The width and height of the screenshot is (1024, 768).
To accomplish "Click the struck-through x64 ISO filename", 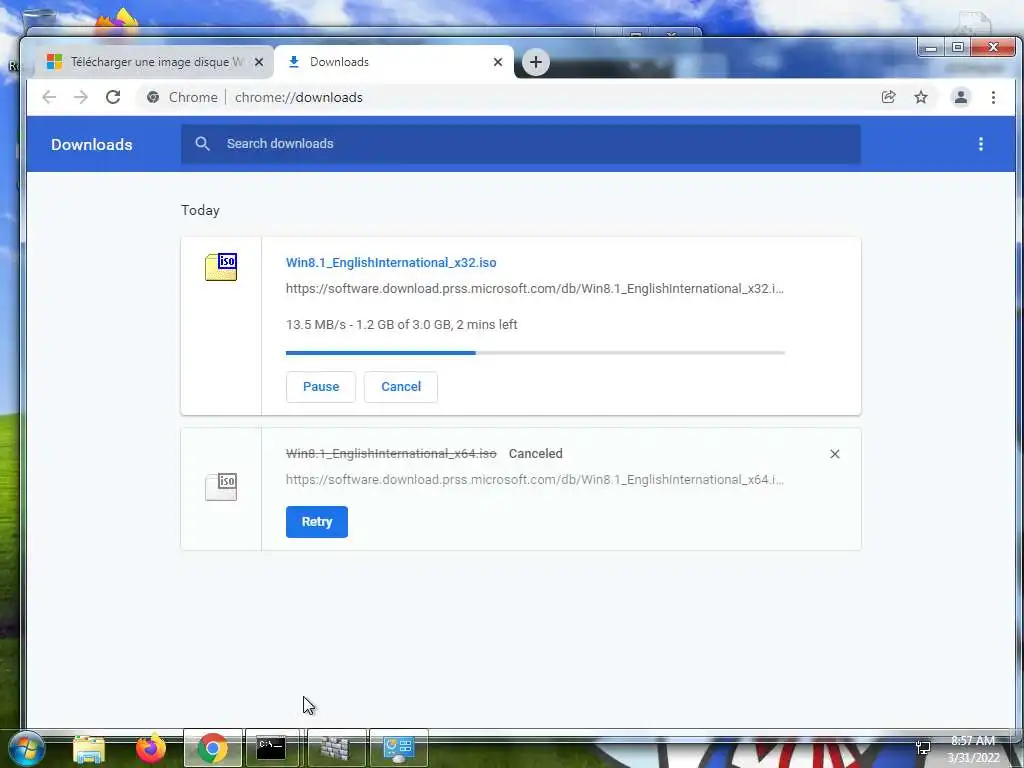I will (391, 453).
